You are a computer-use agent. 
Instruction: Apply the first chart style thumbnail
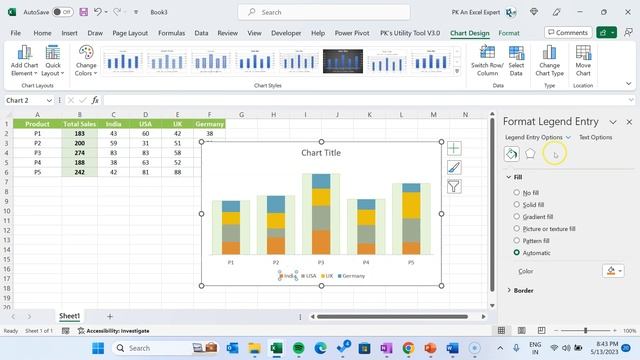[123, 61]
